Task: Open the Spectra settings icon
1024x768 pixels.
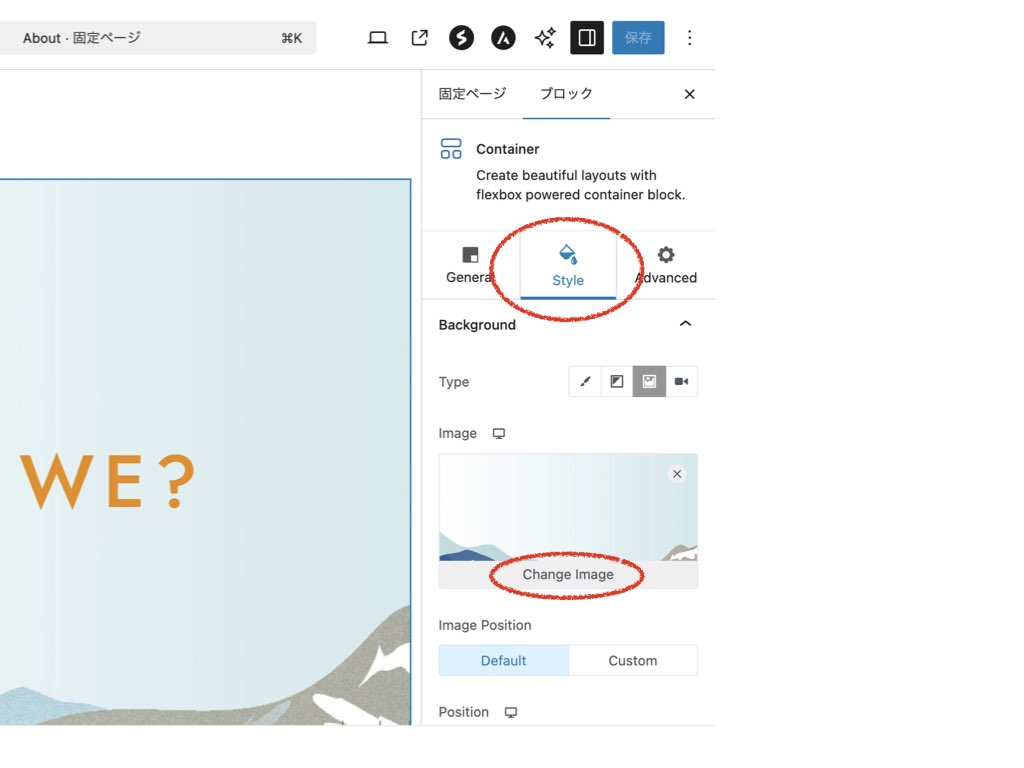Action: pos(461,38)
